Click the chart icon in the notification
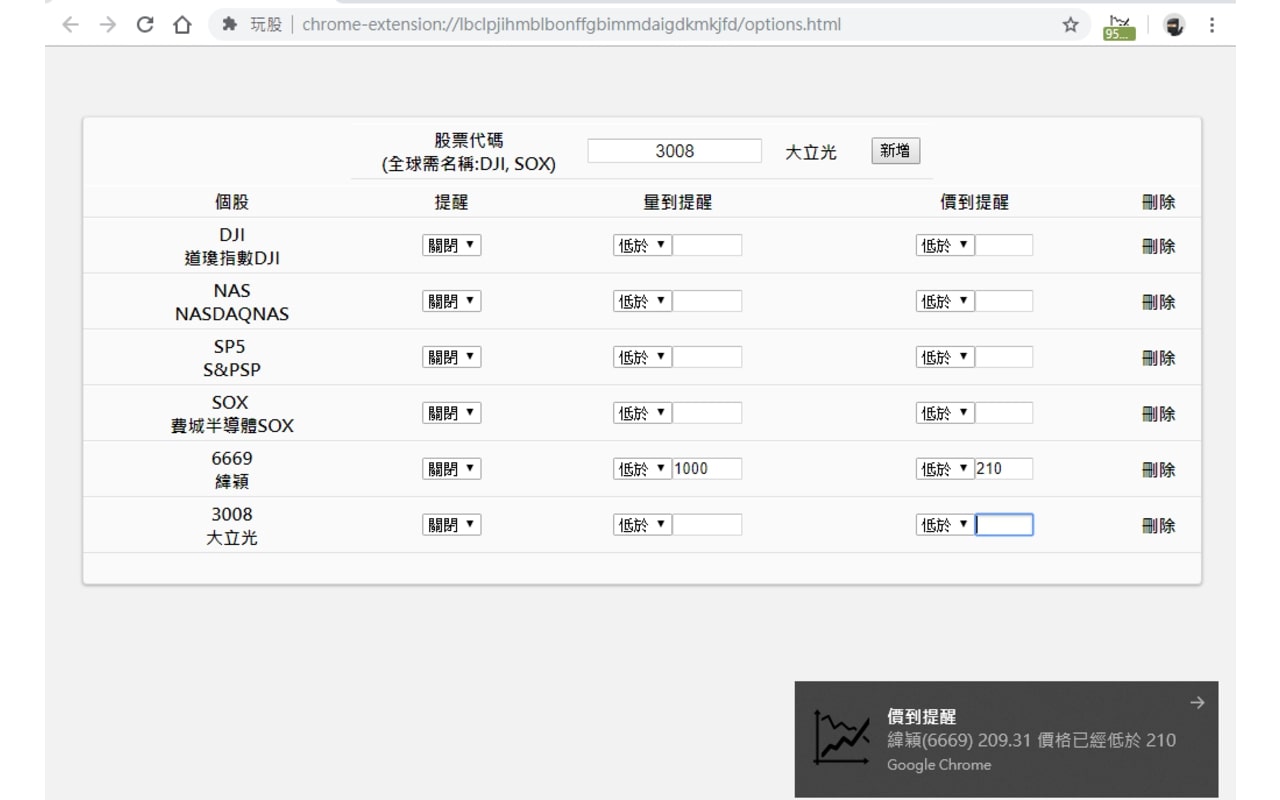 pos(842,738)
